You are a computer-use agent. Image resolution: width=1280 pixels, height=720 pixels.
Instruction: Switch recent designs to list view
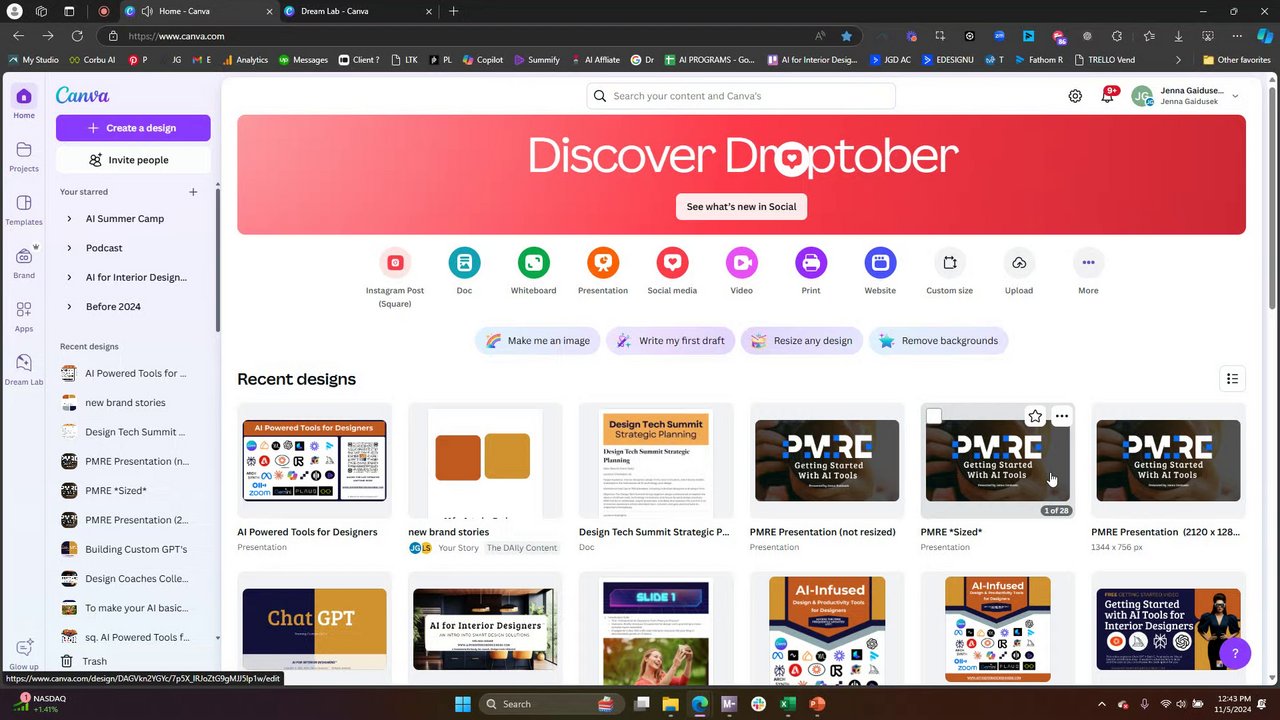[1232, 379]
